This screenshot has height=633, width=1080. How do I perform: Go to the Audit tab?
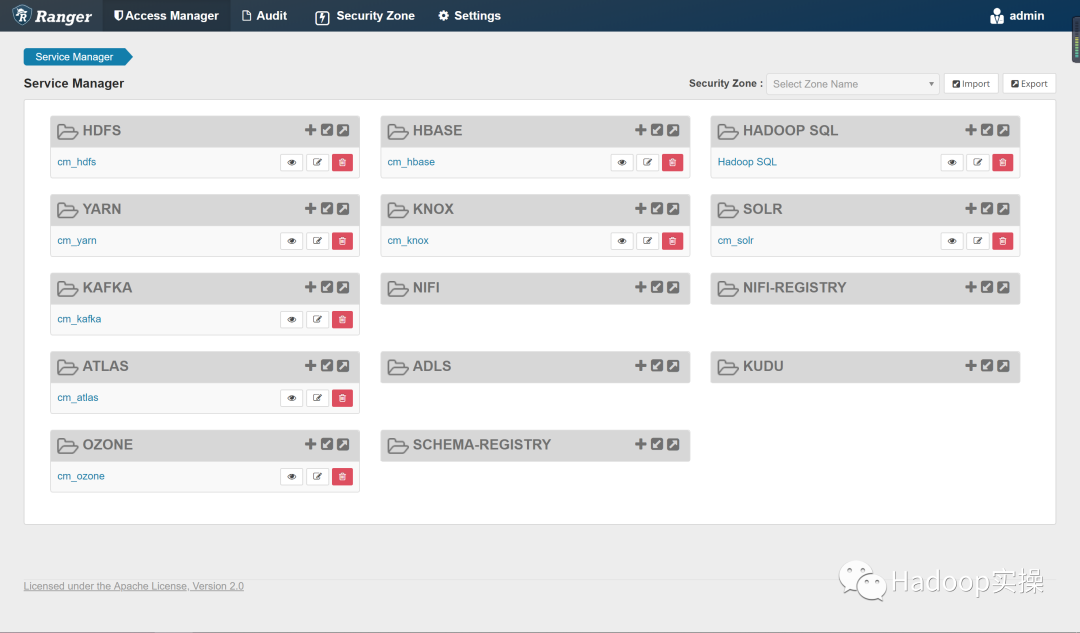[x=264, y=16]
